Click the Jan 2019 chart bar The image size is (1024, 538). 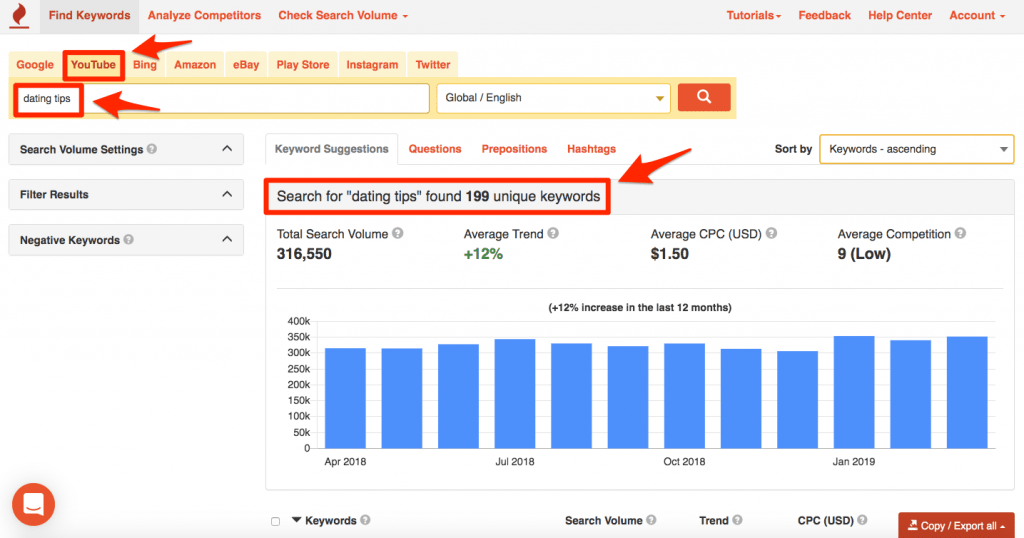[x=854, y=392]
